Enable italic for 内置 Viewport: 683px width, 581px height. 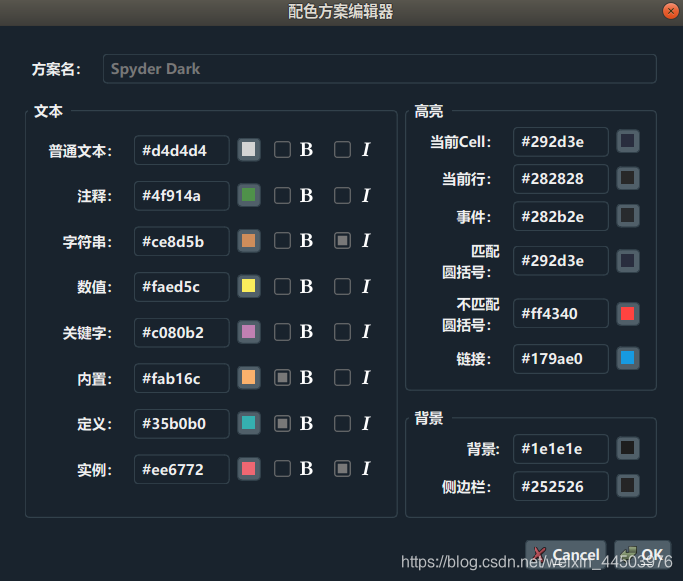[342, 378]
